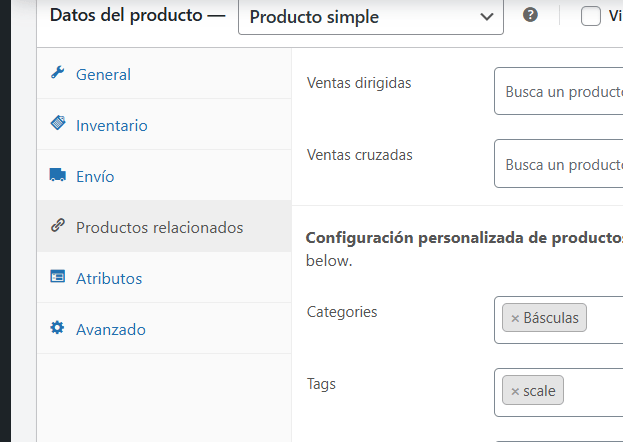The image size is (623, 442).
Task: Remove the Básculas category chip
Action: [515, 318]
